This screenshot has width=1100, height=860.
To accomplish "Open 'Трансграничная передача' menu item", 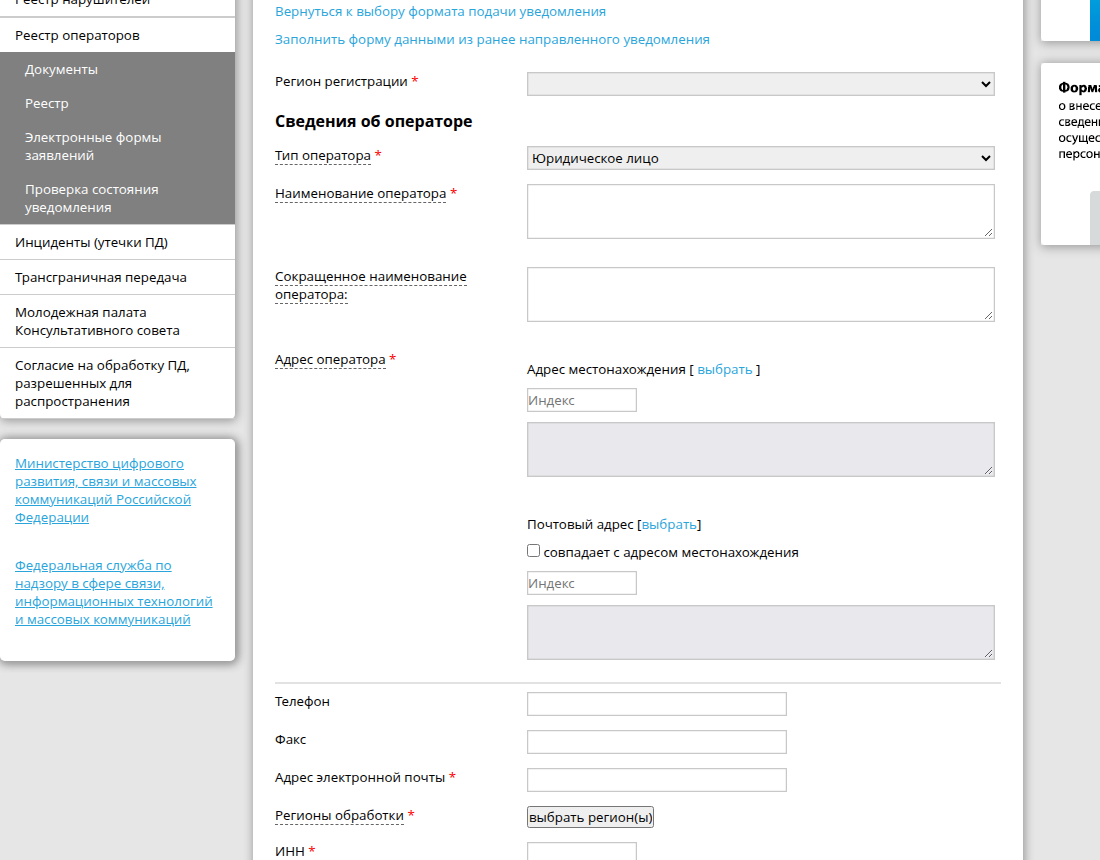I will point(117,278).
